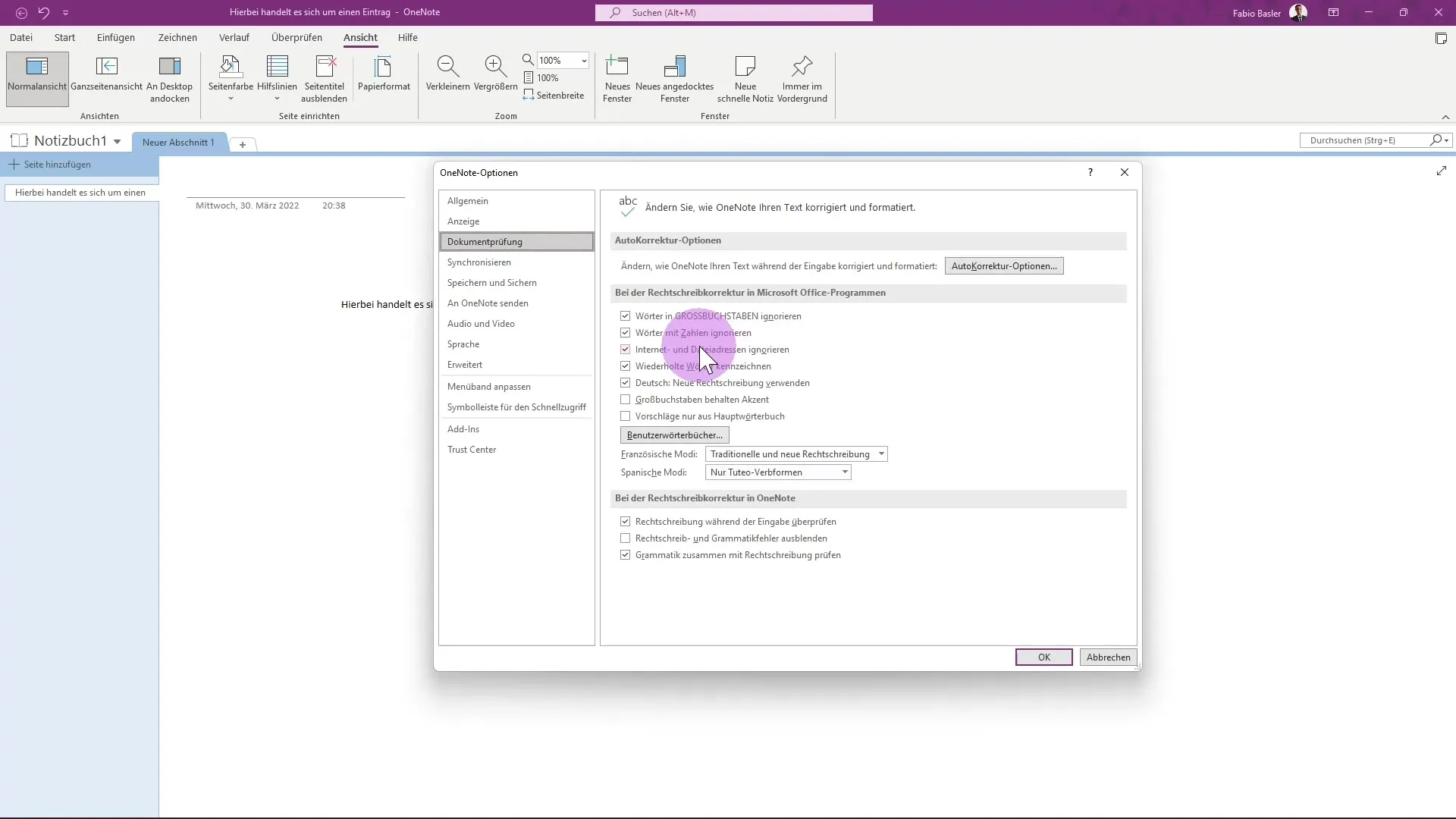
Task: Toggle Wiederholte Wörter kennzeichnen checkbox
Action: pyautogui.click(x=625, y=366)
